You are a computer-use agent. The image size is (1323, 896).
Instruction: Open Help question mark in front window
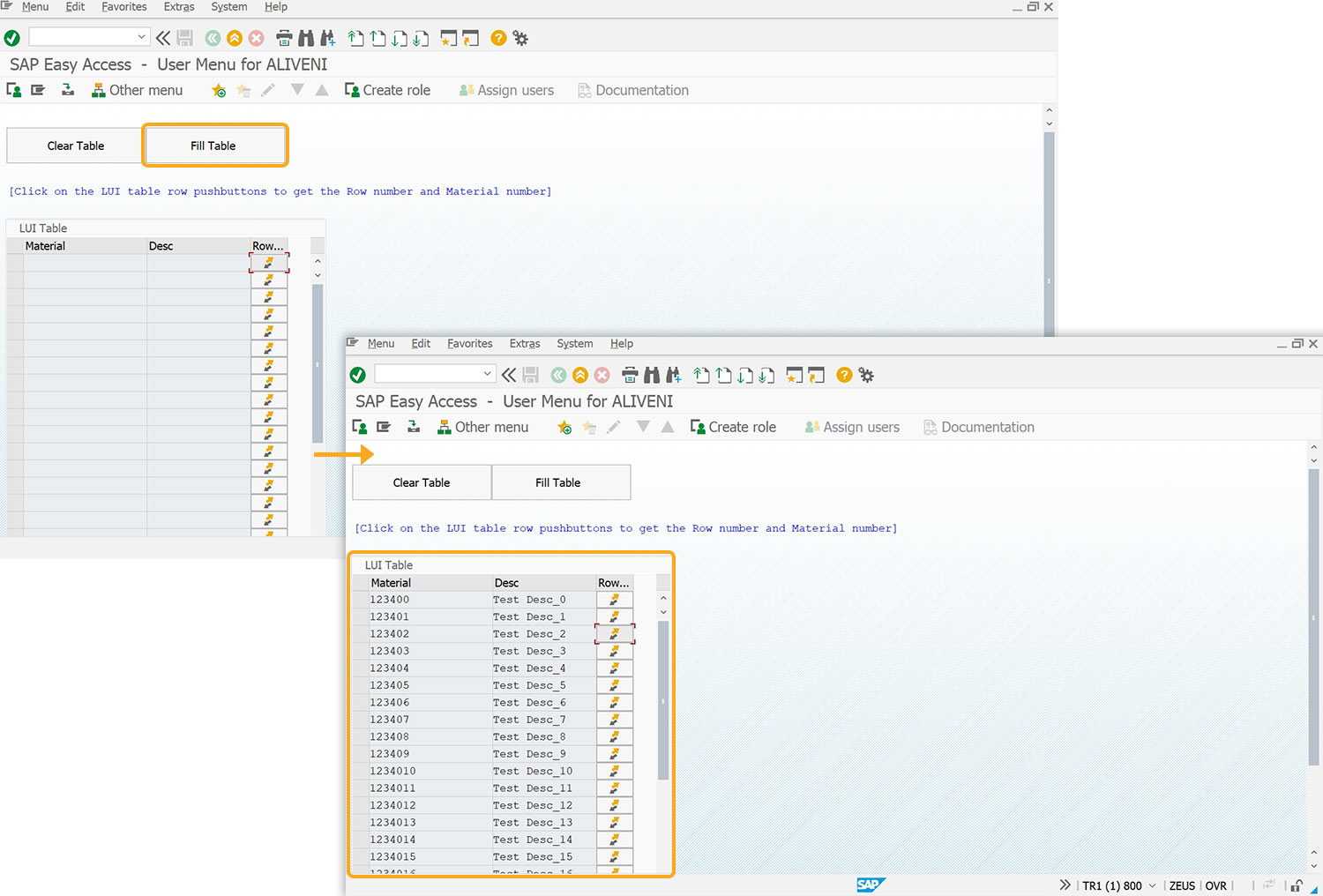844,375
